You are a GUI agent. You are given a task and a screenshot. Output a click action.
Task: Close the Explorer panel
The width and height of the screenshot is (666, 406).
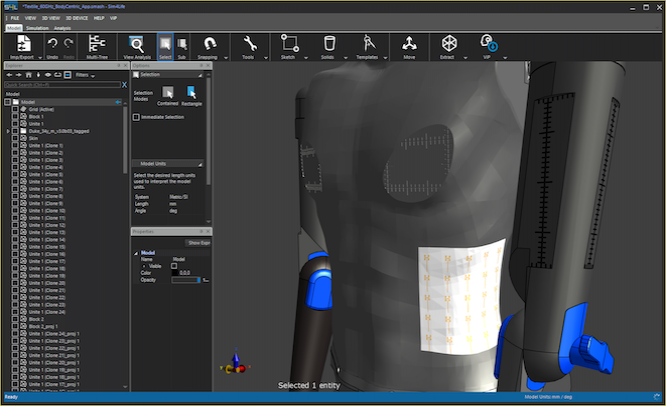[126, 65]
